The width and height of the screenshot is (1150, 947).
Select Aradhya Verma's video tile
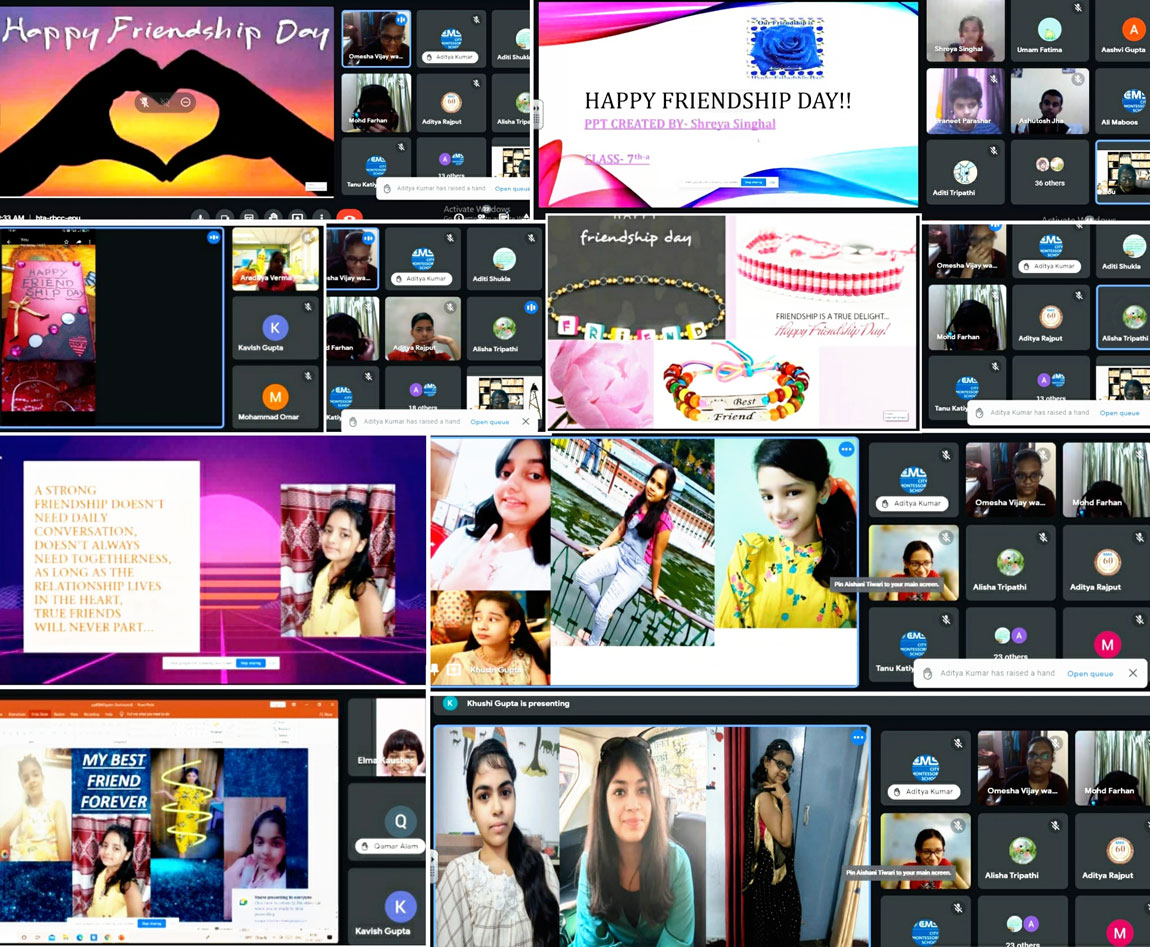274,259
